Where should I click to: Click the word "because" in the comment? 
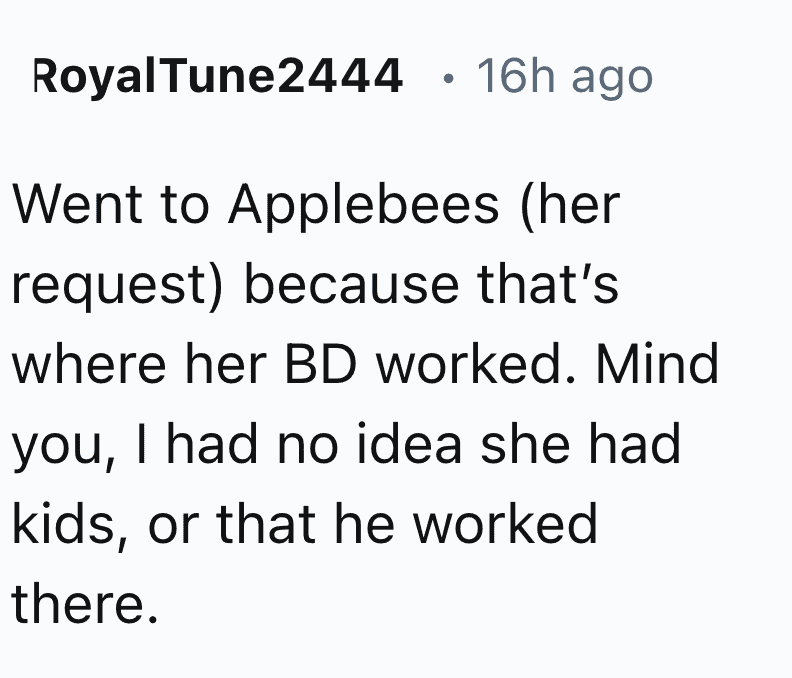click(352, 283)
